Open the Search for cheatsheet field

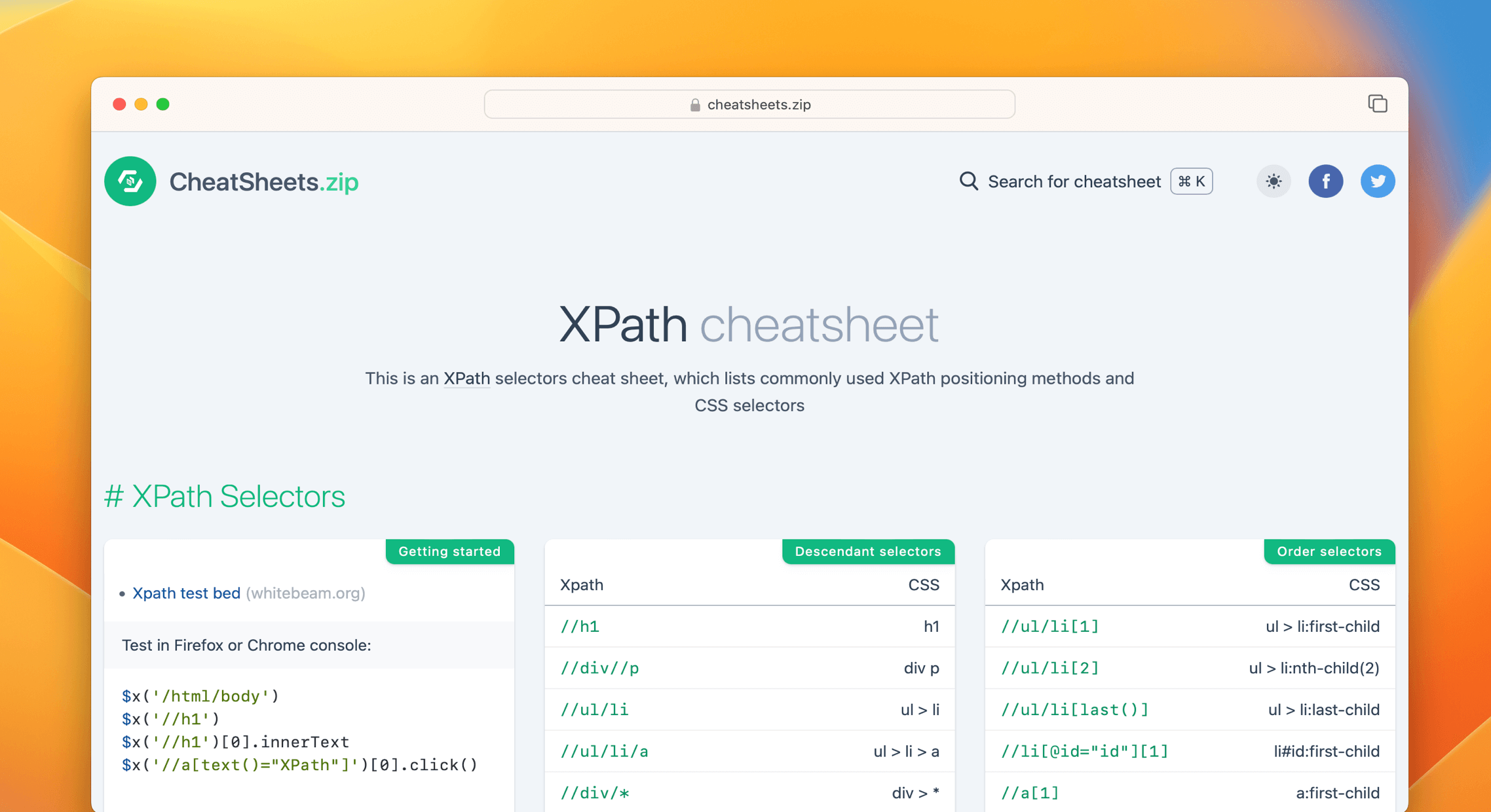[x=1074, y=181]
